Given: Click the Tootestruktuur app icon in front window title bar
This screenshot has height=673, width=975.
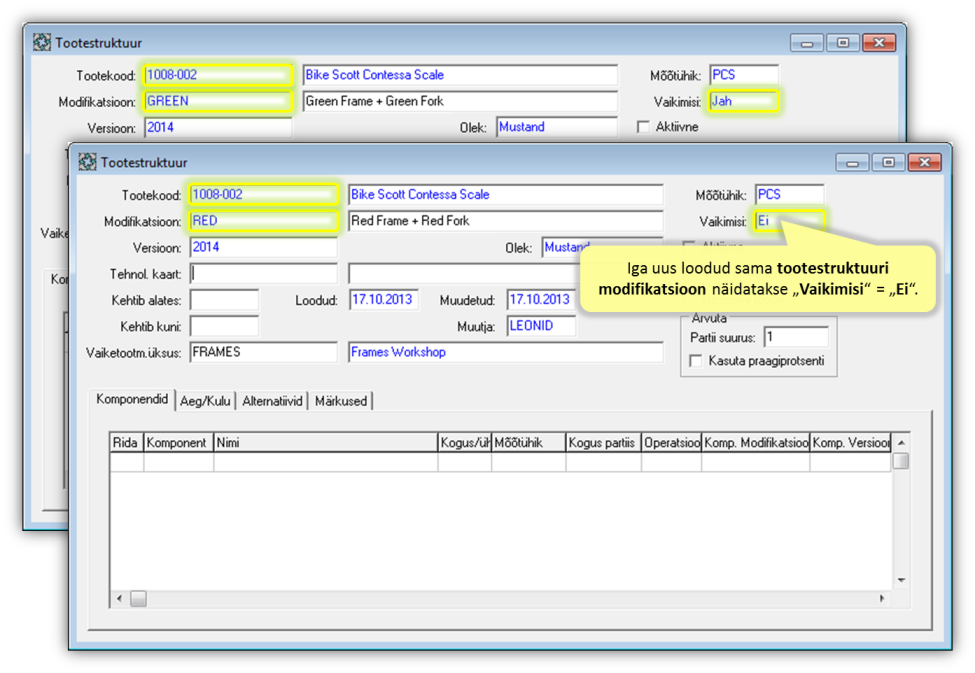Looking at the screenshot, I should coord(87,162).
